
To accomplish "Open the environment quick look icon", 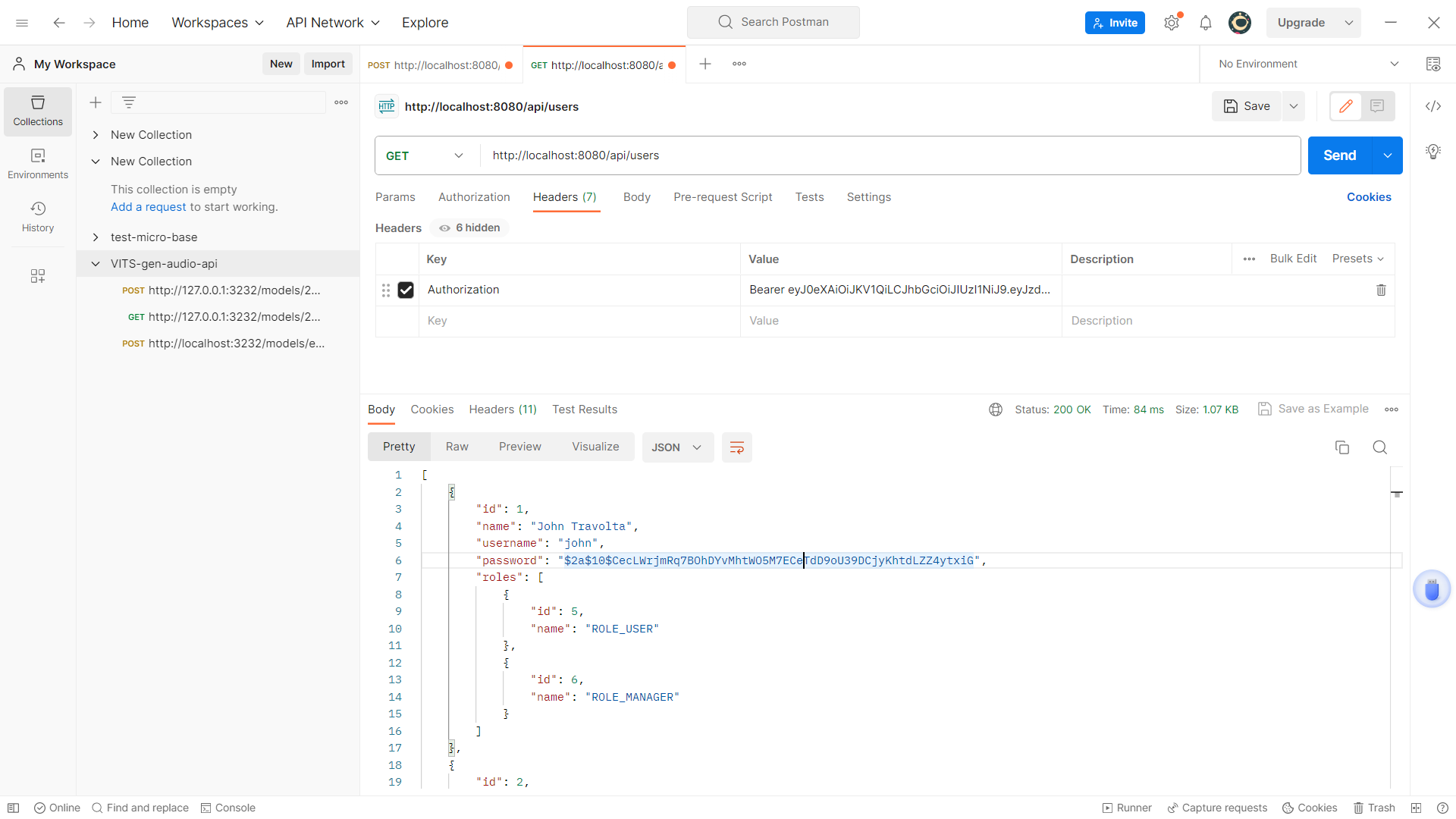I will point(1432,64).
